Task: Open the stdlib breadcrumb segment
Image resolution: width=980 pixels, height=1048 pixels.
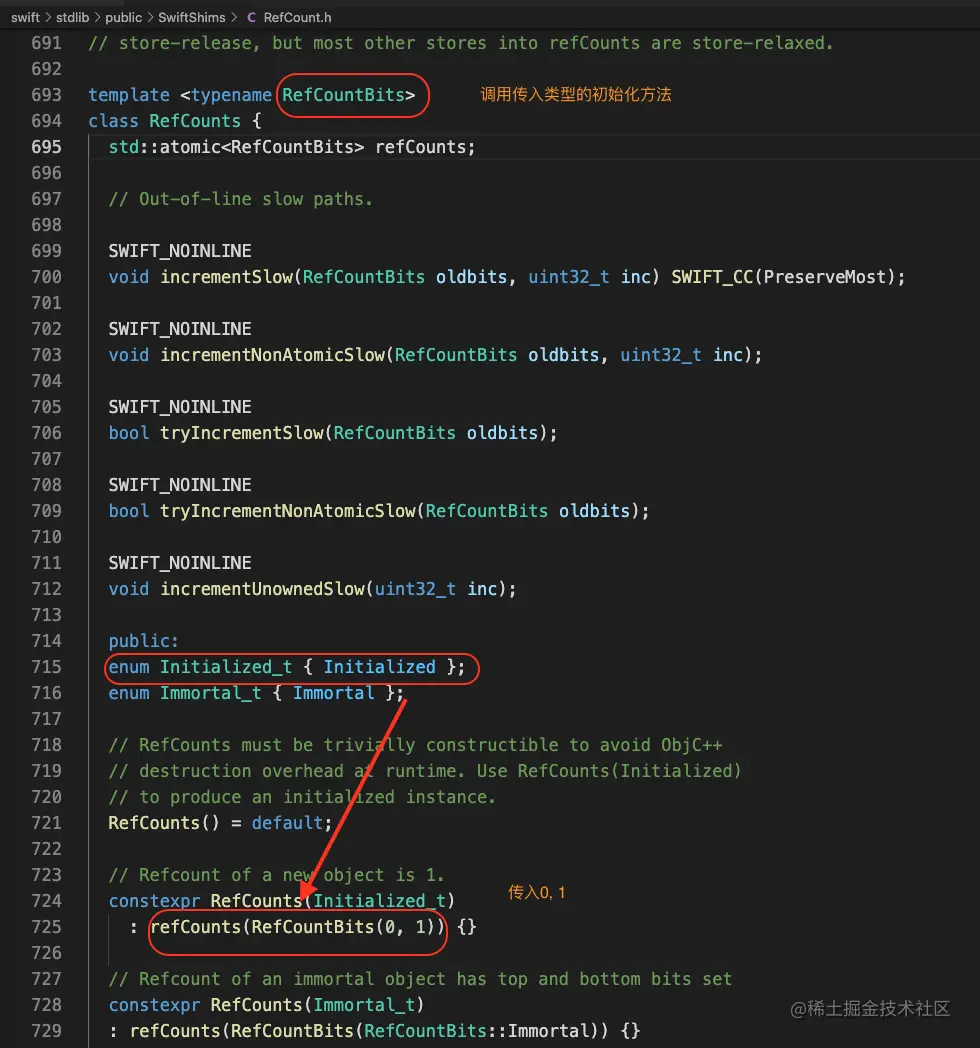Action: [x=72, y=17]
